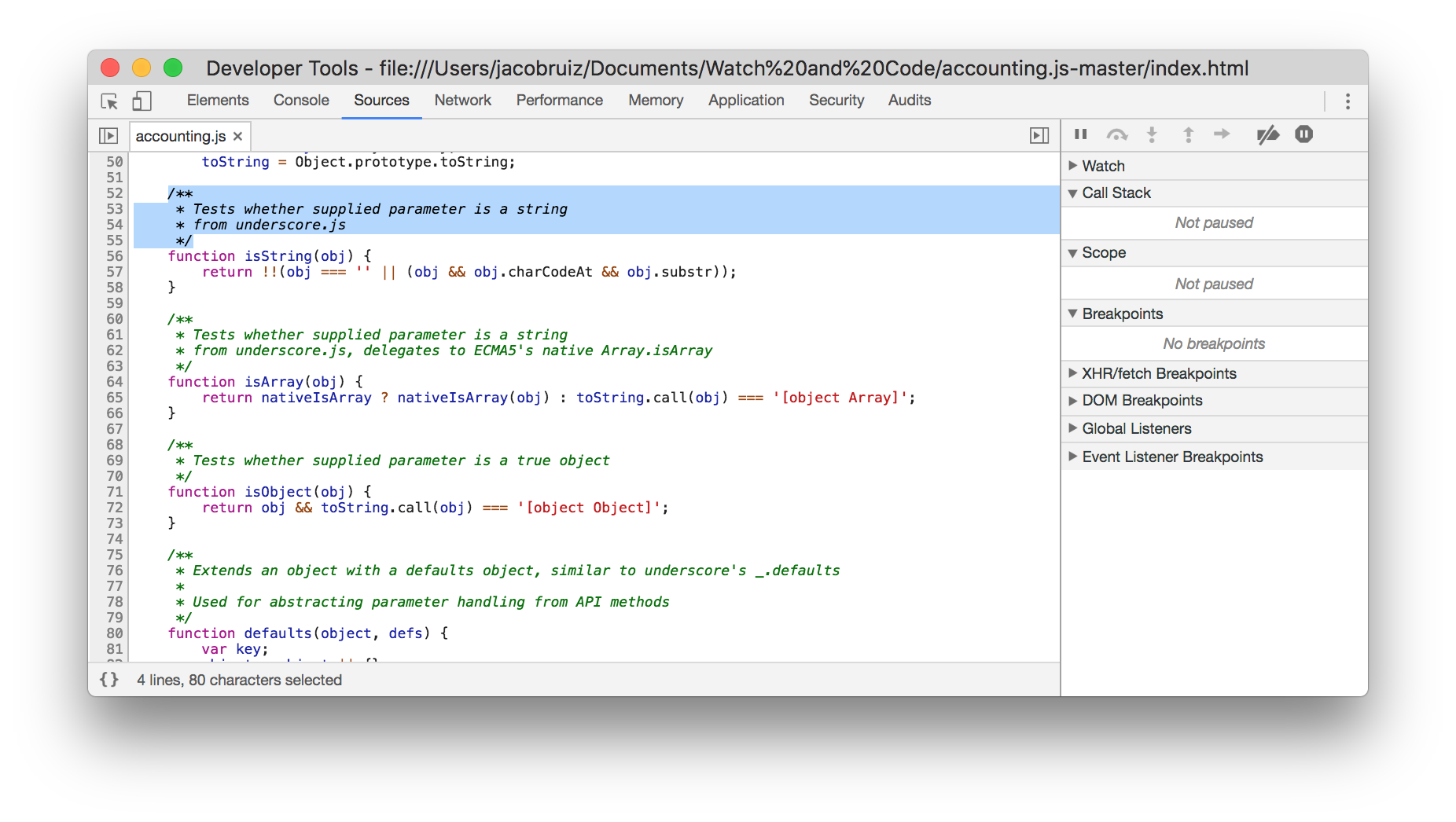Click 'No breakpoints' message text
Viewport: 1456px width, 822px height.
[1214, 344]
